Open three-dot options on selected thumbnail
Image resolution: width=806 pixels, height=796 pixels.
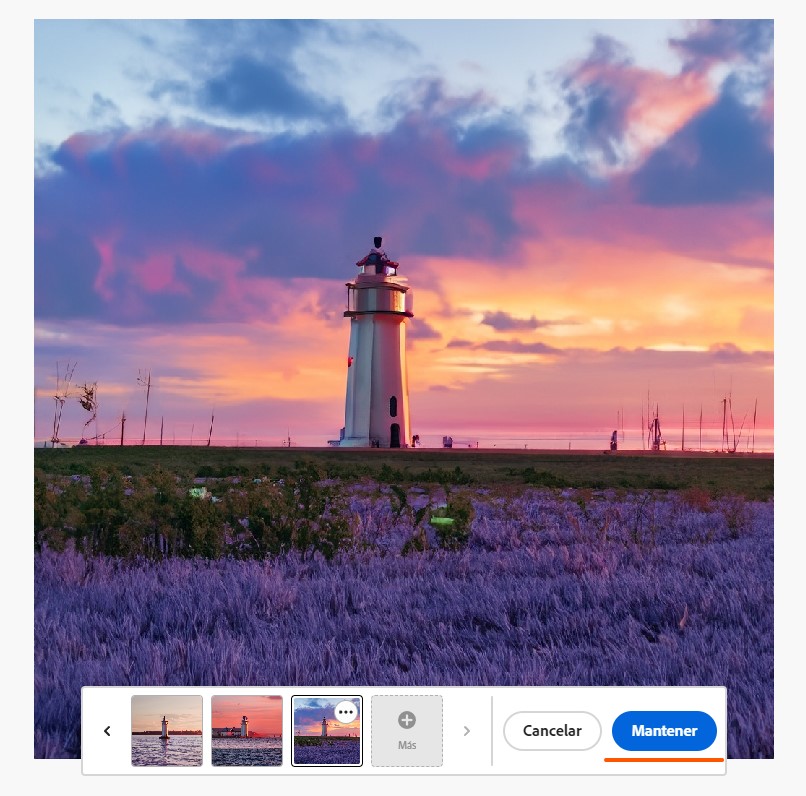click(x=346, y=712)
